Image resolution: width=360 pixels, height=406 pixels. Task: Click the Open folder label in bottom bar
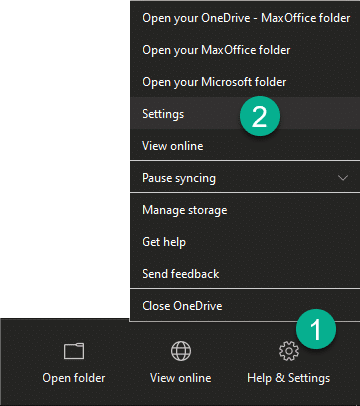point(74,378)
